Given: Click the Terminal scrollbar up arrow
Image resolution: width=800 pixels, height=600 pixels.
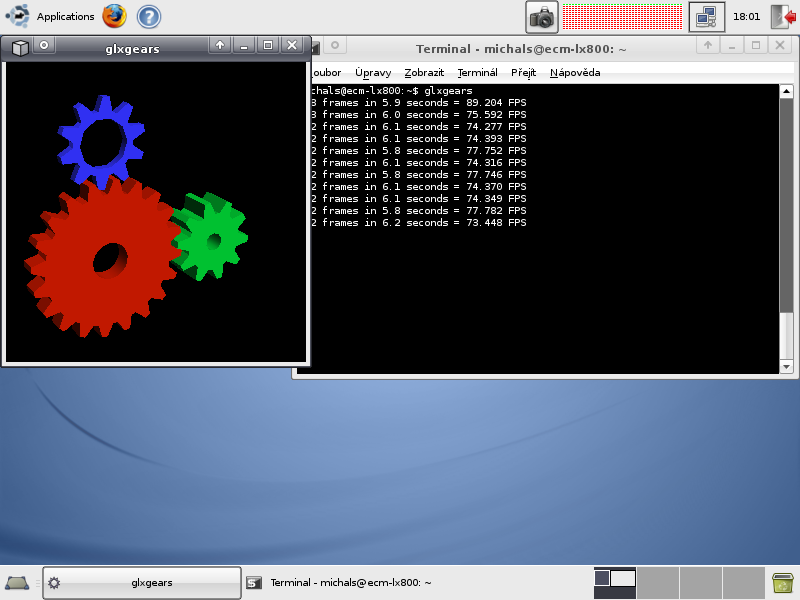Looking at the screenshot, I should click(786, 91).
